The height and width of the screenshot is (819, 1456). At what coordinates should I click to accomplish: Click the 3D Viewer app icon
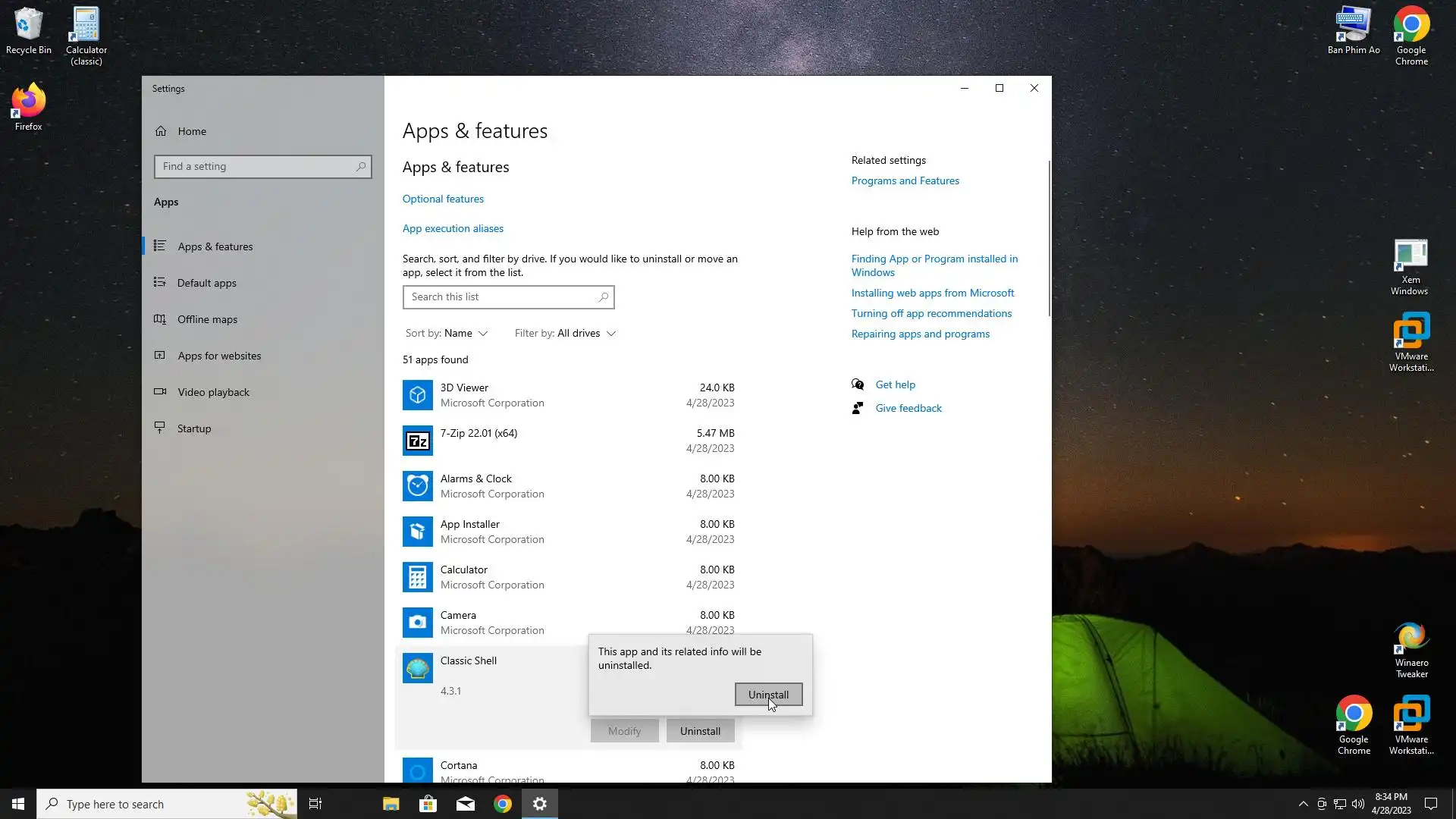(x=417, y=395)
